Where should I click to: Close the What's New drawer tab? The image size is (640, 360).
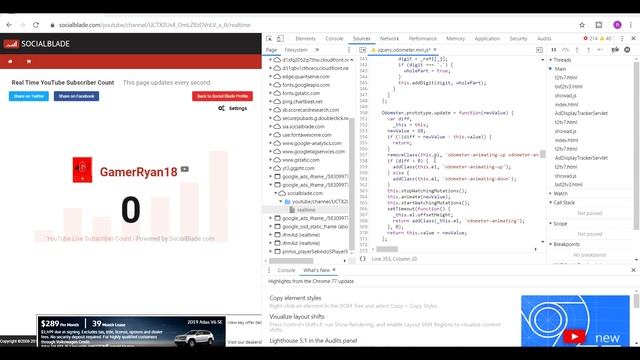click(x=334, y=270)
